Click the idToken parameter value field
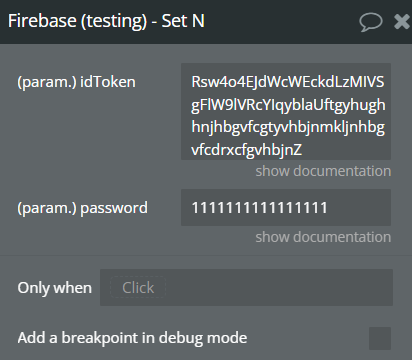This screenshot has width=412, height=360. coord(286,111)
